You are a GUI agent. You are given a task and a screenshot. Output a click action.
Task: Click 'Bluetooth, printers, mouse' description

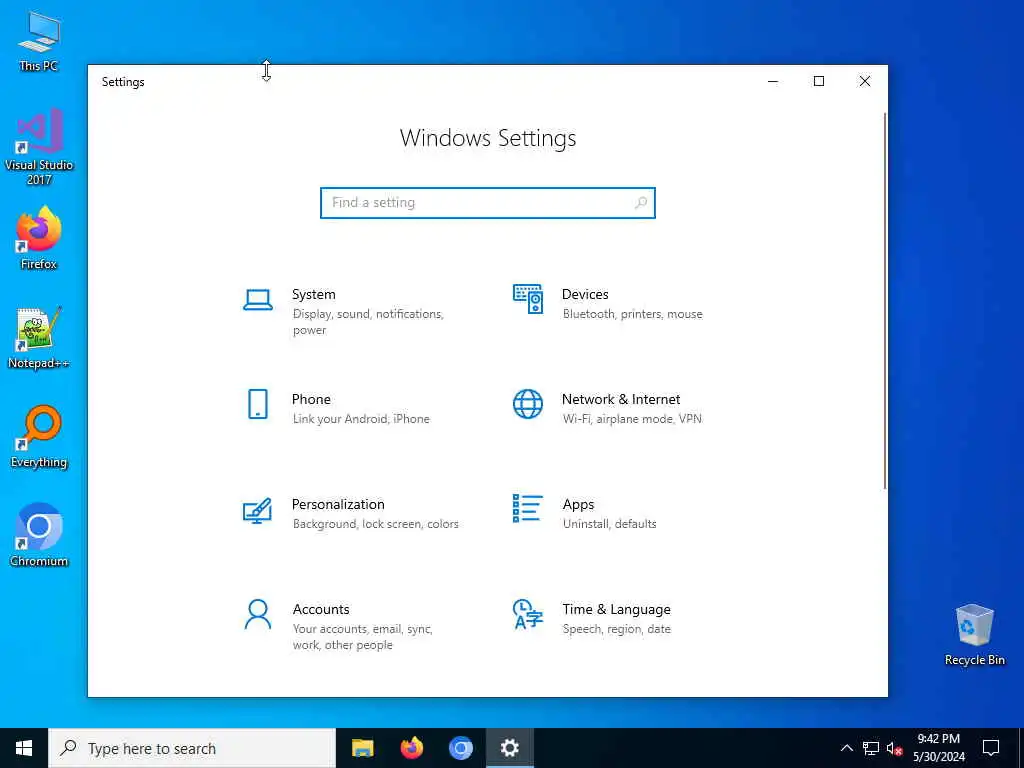tap(633, 314)
